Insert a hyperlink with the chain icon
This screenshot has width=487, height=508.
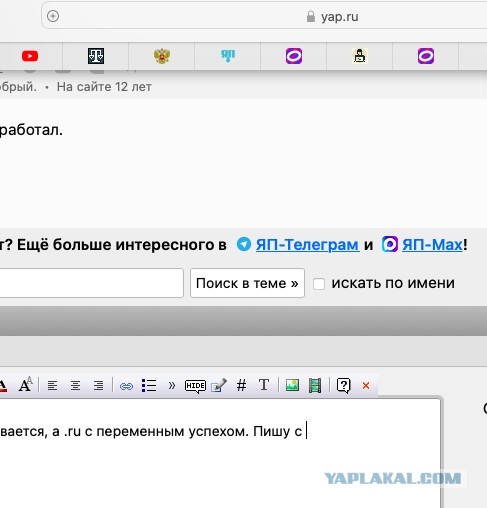tap(126, 386)
